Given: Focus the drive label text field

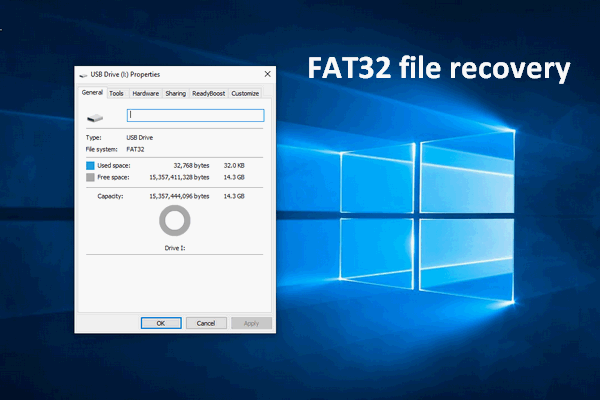Looking at the screenshot, I should click(196, 115).
